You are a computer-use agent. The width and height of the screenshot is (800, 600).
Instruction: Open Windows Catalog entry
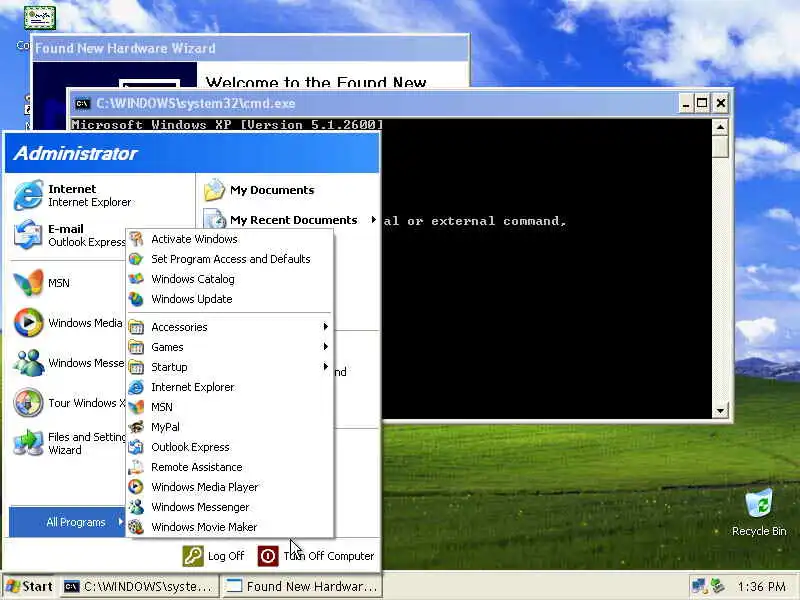click(x=230, y=279)
